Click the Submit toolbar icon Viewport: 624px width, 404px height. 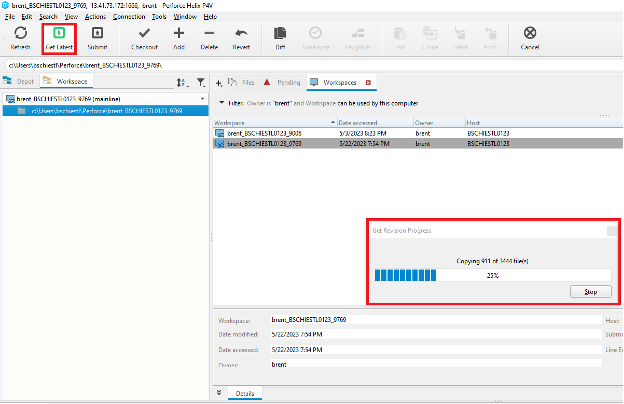[97, 33]
